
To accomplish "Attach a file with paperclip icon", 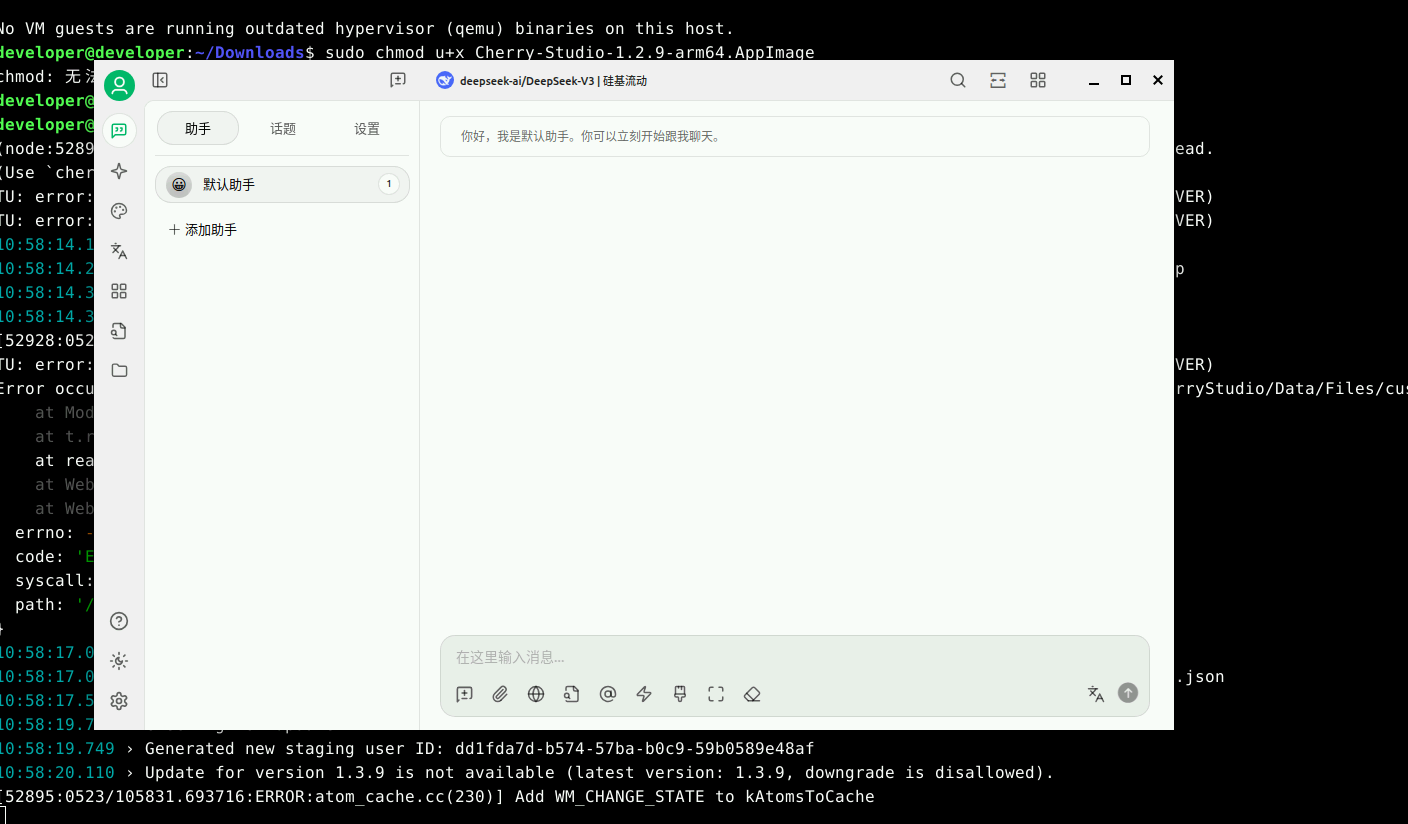I will pos(500,694).
